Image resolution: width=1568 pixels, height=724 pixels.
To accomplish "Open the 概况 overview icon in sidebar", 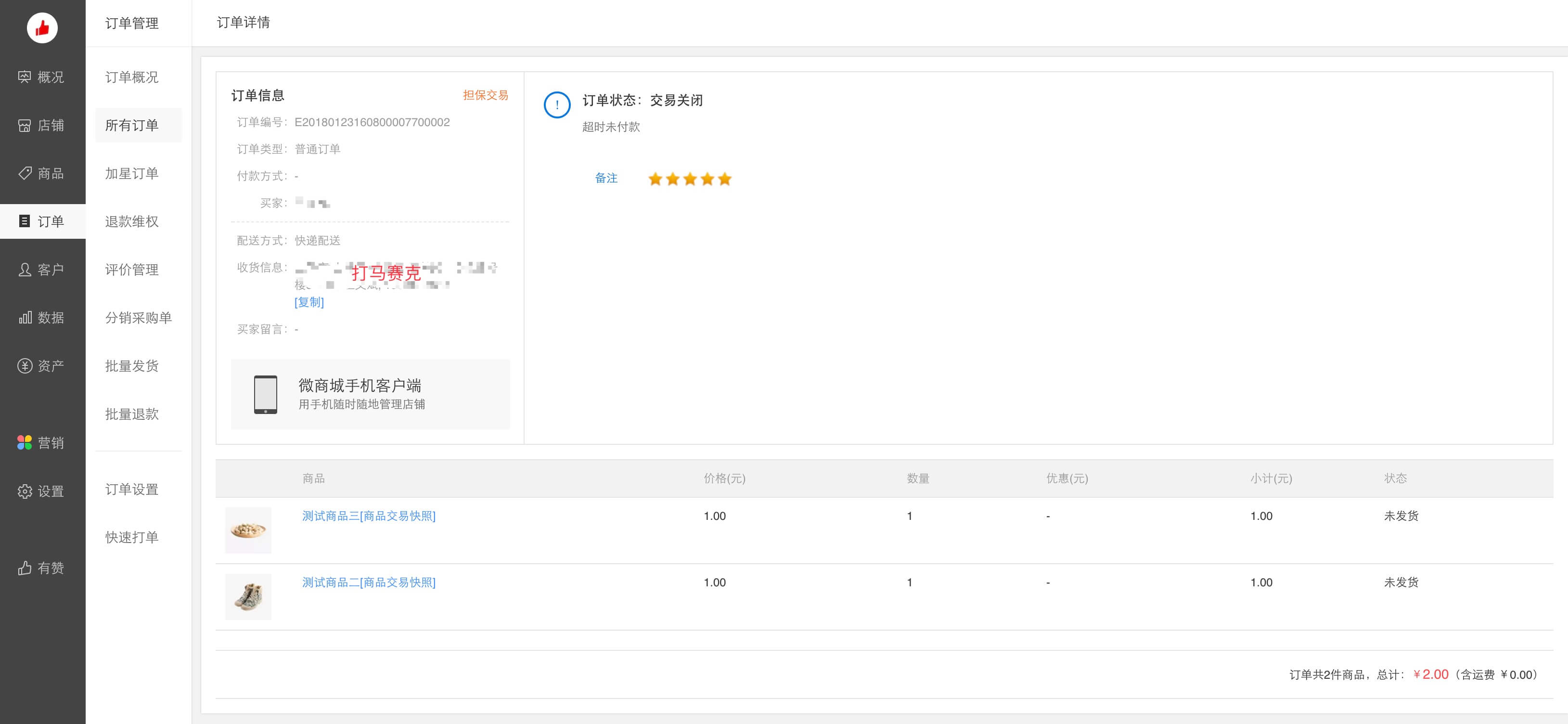I will [25, 77].
